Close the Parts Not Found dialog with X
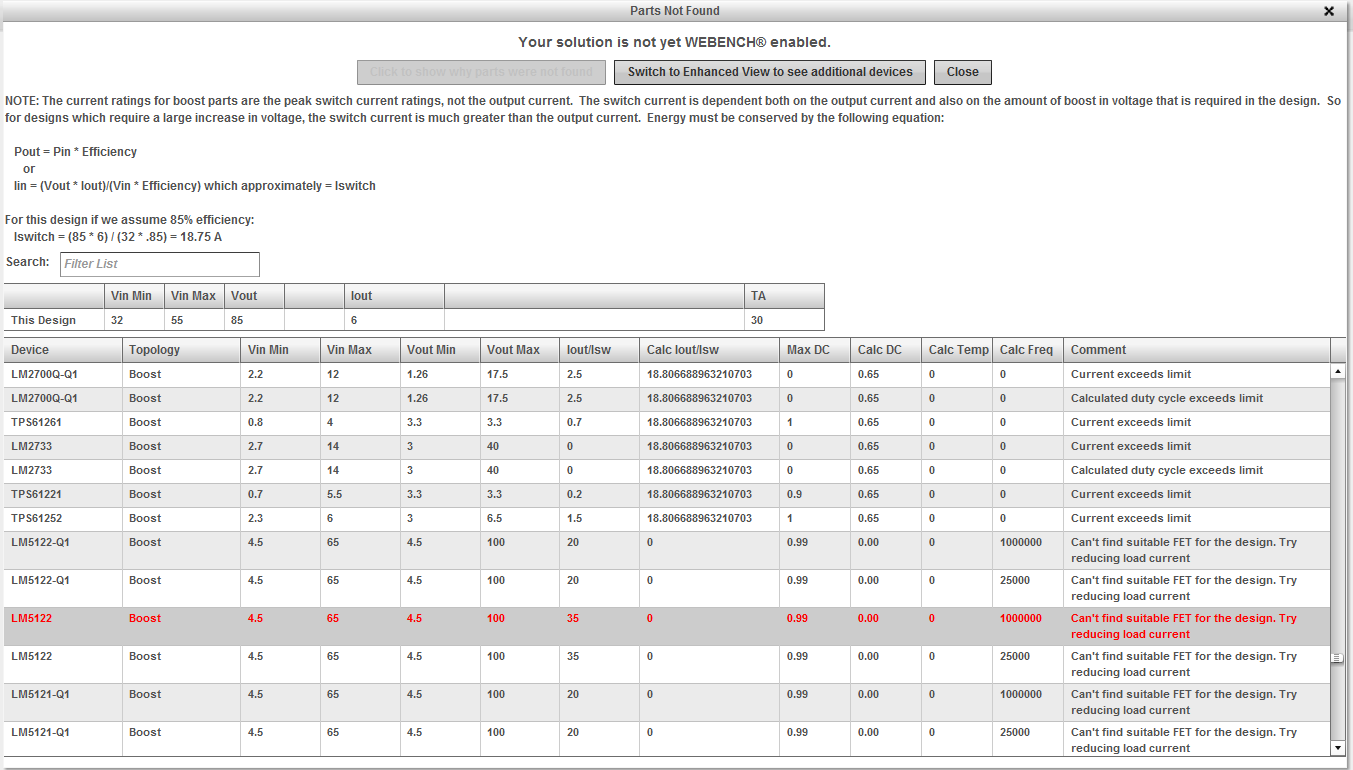 1329,11
